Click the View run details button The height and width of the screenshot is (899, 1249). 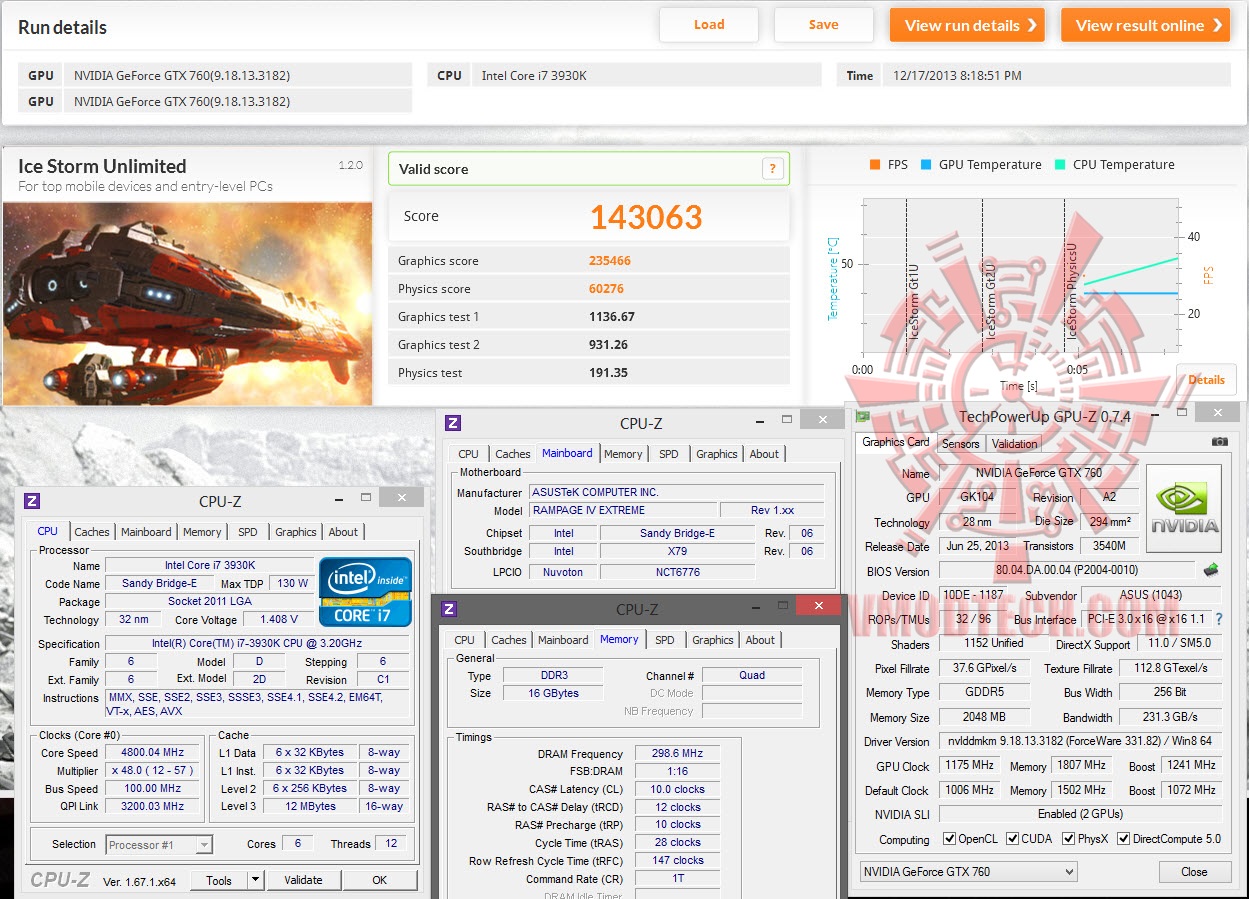coord(967,25)
